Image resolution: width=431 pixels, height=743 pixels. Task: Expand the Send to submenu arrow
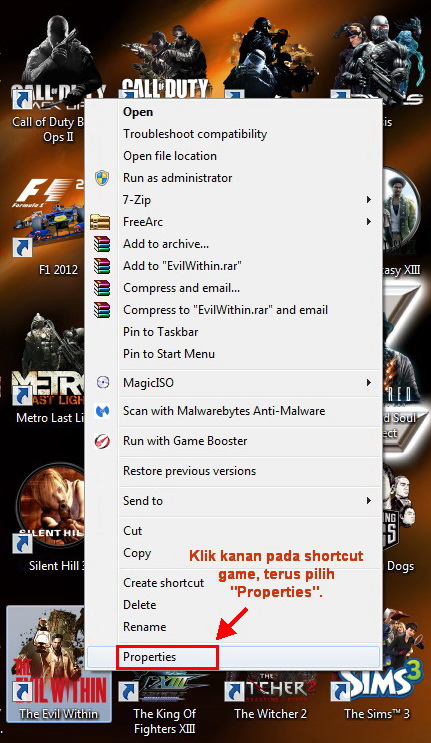click(x=368, y=500)
